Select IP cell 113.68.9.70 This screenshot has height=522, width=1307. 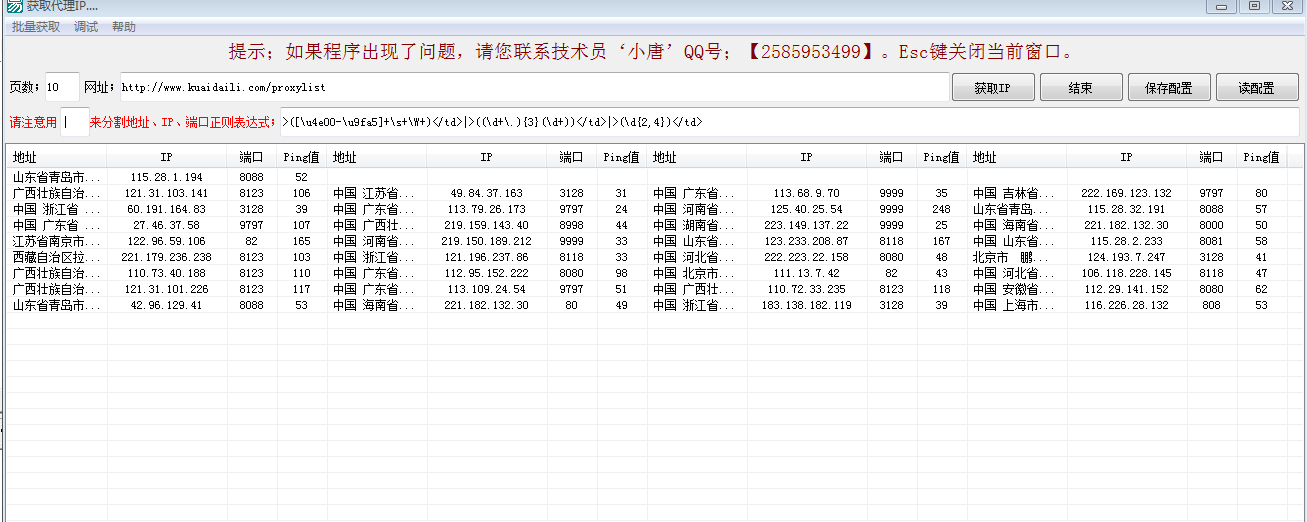(806, 193)
